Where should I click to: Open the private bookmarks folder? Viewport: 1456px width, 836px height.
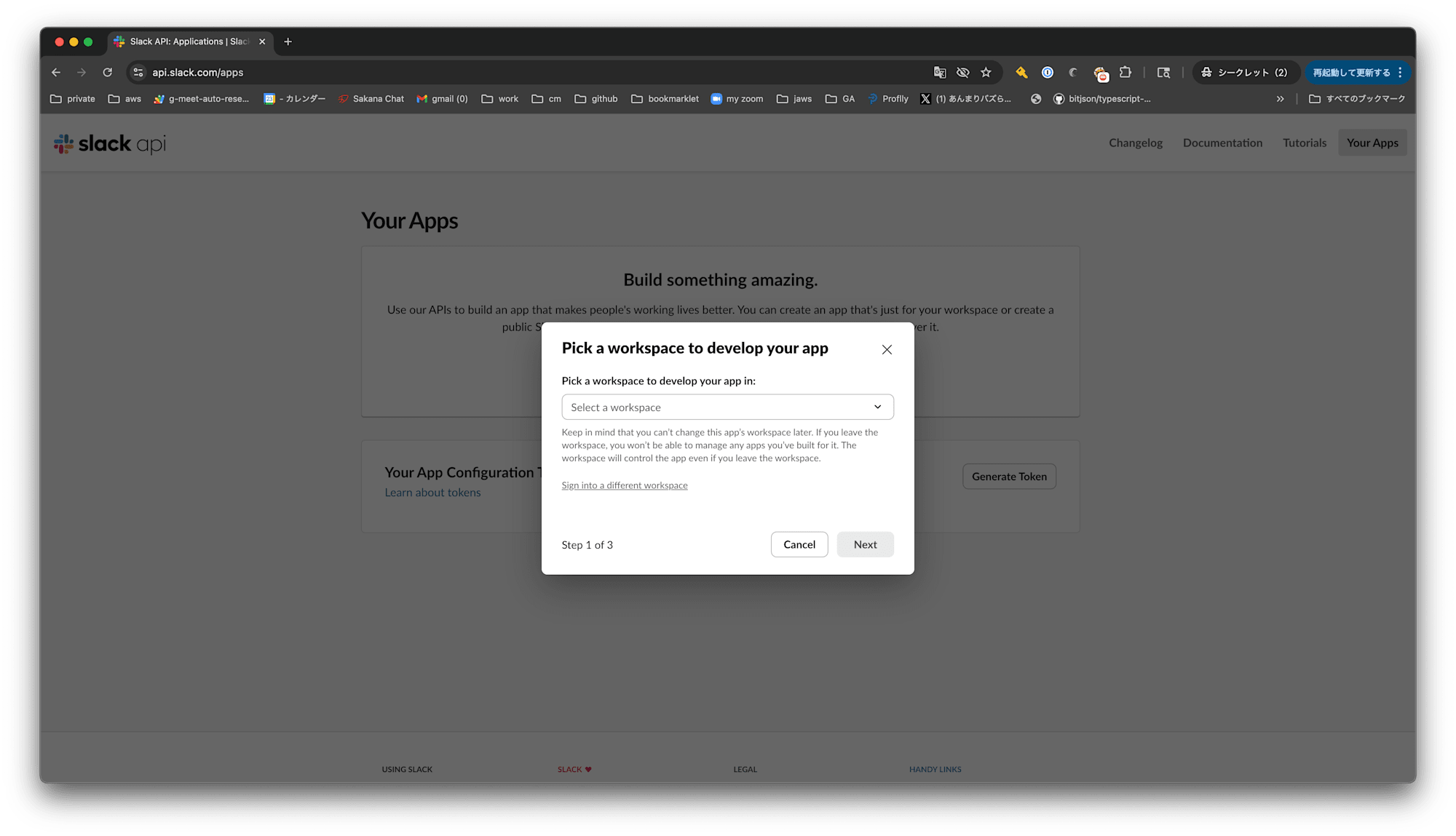[x=73, y=98]
